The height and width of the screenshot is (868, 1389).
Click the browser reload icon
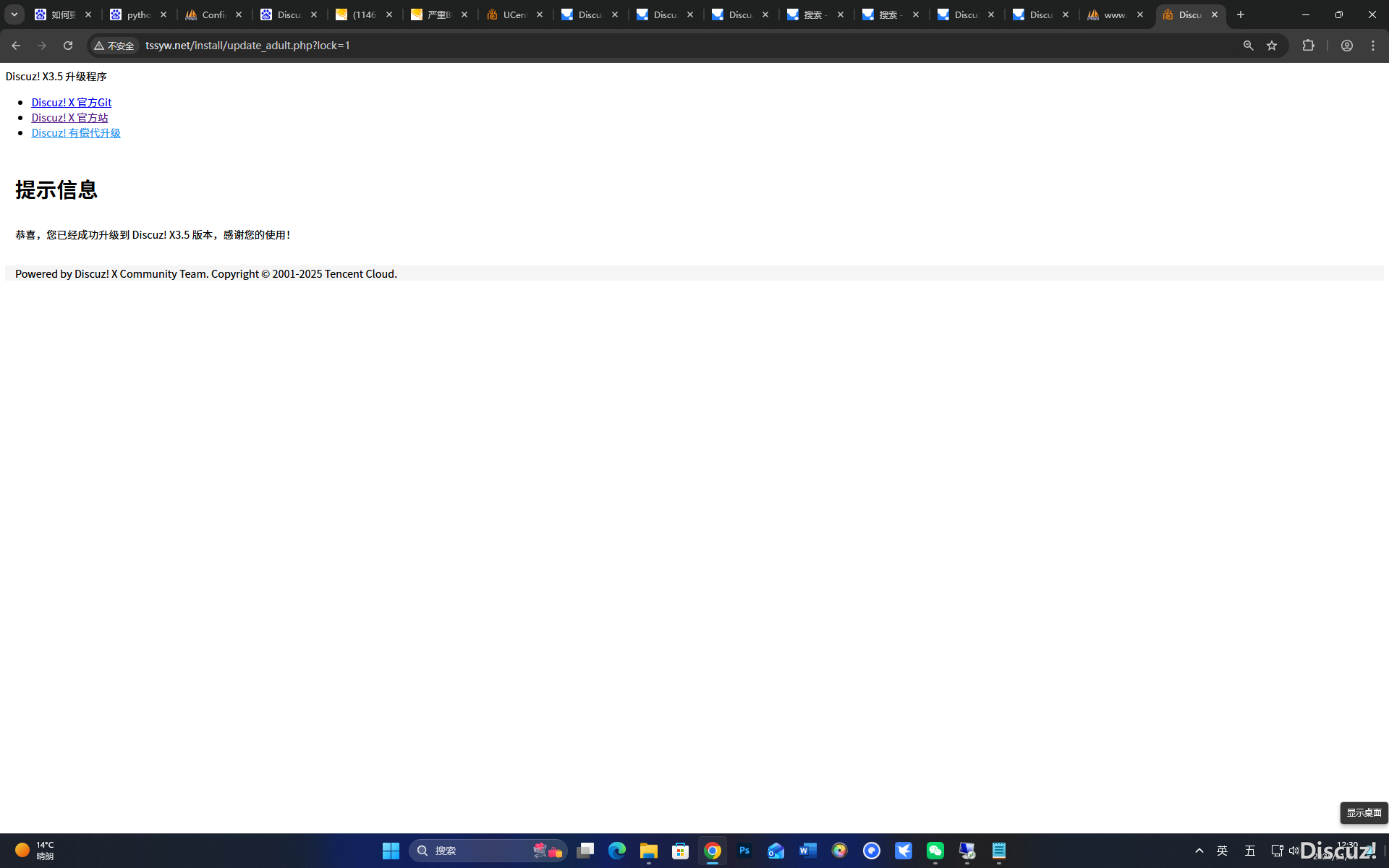(x=68, y=46)
